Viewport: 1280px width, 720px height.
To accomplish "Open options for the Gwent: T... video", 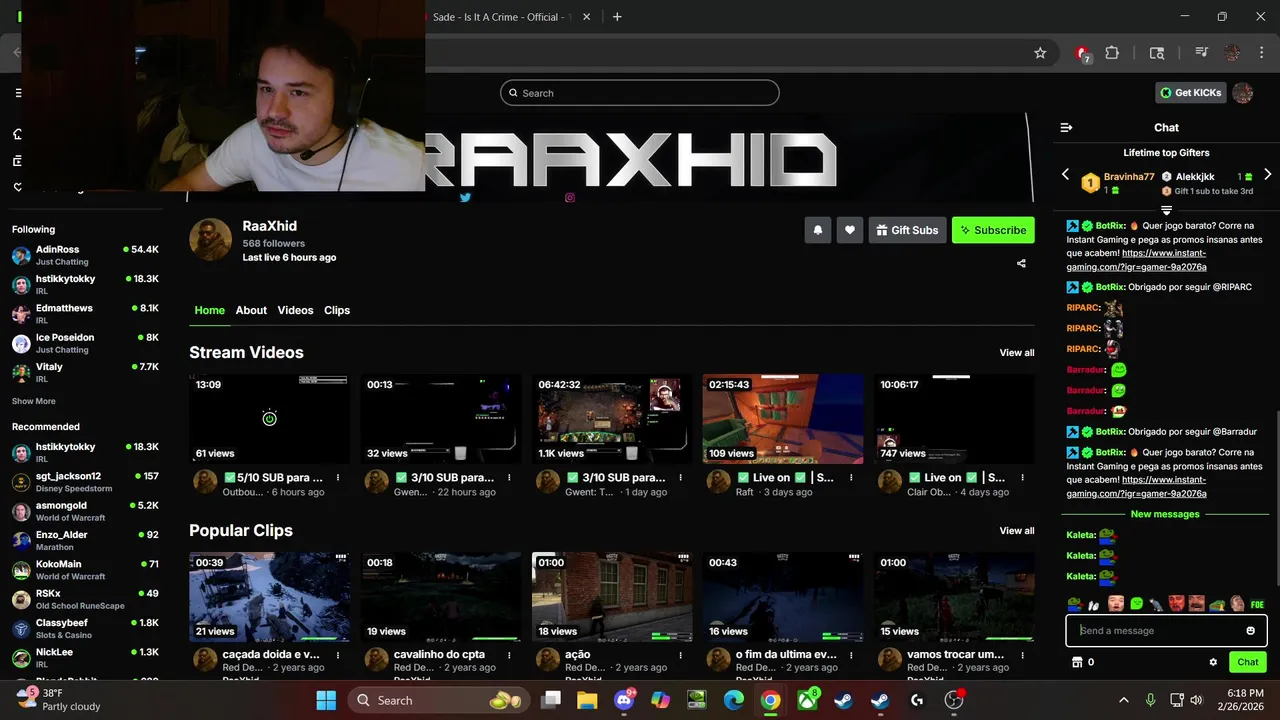I will tap(680, 478).
